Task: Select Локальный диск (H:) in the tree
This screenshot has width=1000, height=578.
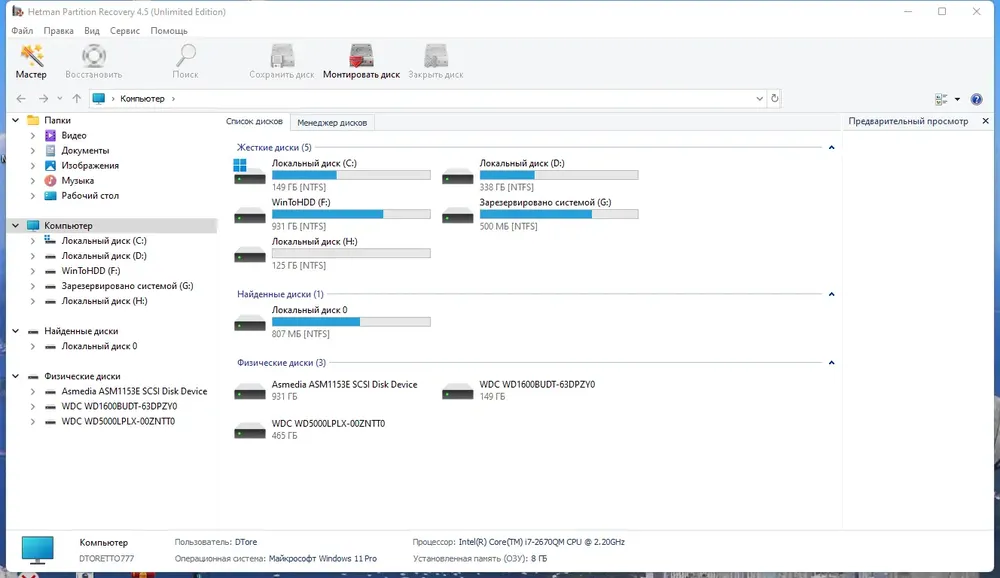Action: pos(104,300)
